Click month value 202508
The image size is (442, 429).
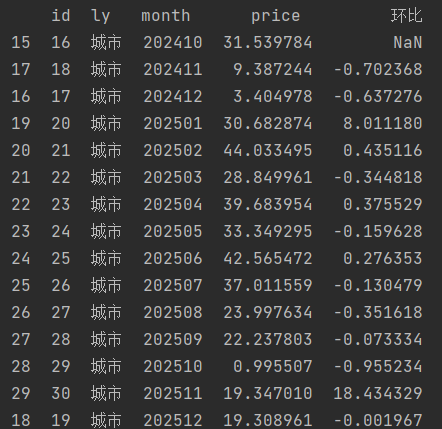(x=173, y=313)
